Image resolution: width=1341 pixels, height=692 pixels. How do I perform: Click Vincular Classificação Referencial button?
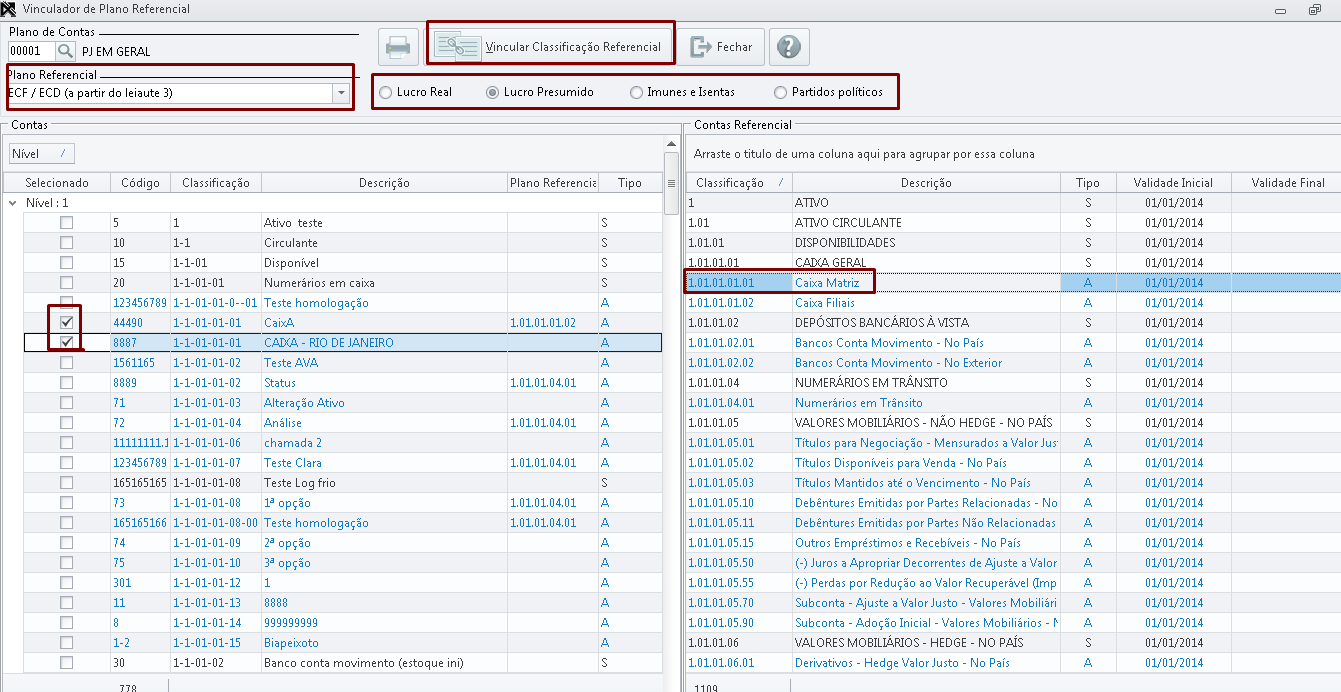click(x=550, y=47)
